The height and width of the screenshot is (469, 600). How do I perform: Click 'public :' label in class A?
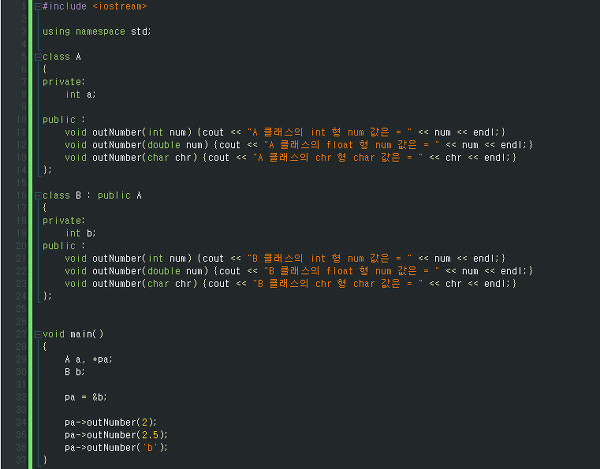pyautogui.click(x=64, y=120)
